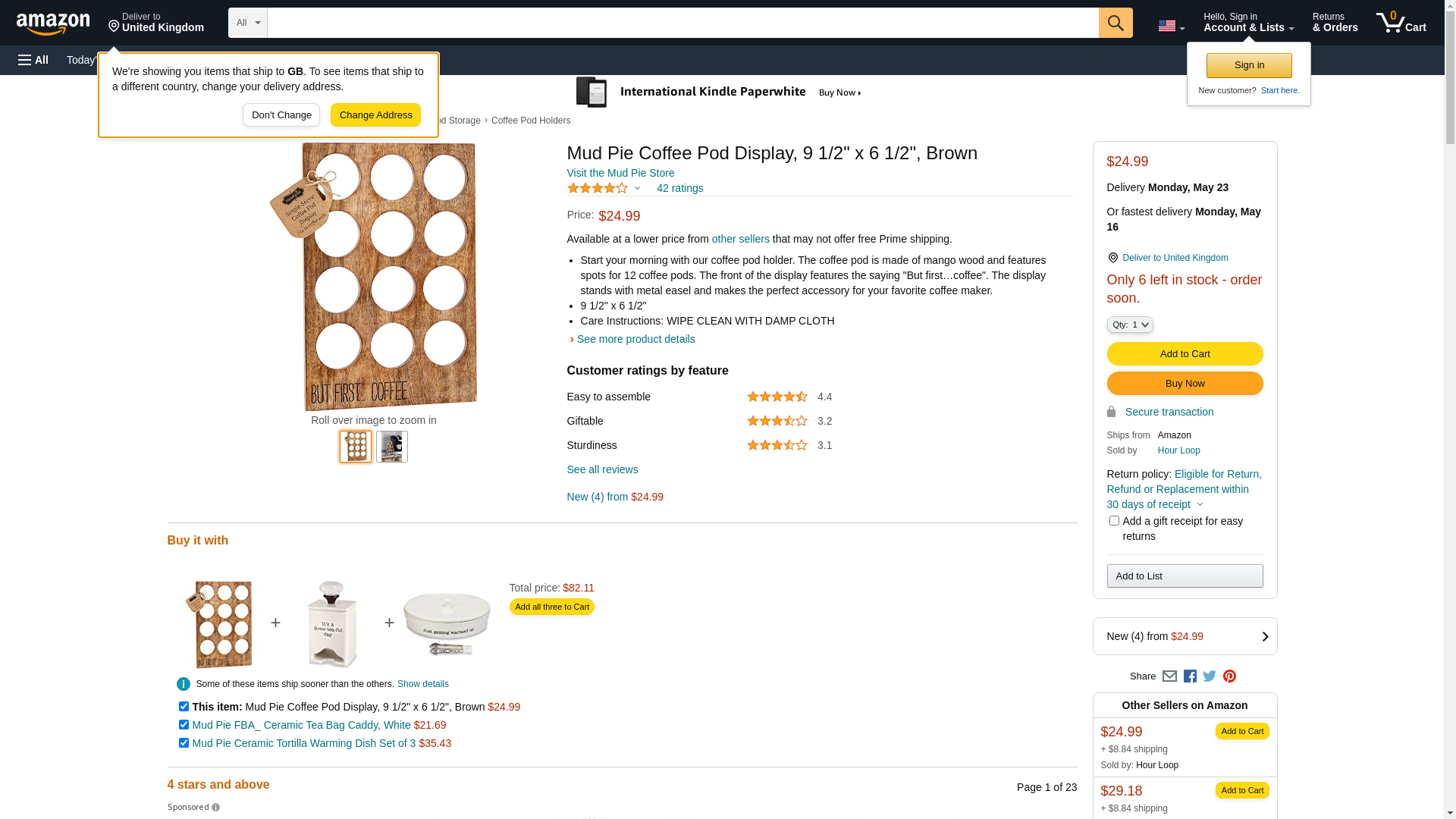The height and width of the screenshot is (819, 1456).
Task: Open the shopping cart icon
Action: 1400,23
